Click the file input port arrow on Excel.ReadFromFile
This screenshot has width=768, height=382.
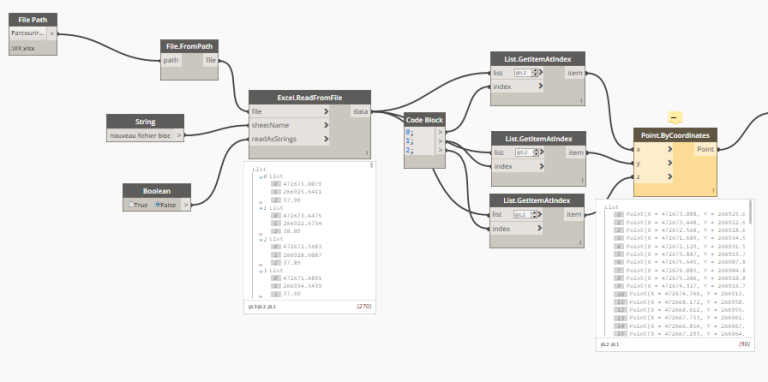click(x=326, y=112)
